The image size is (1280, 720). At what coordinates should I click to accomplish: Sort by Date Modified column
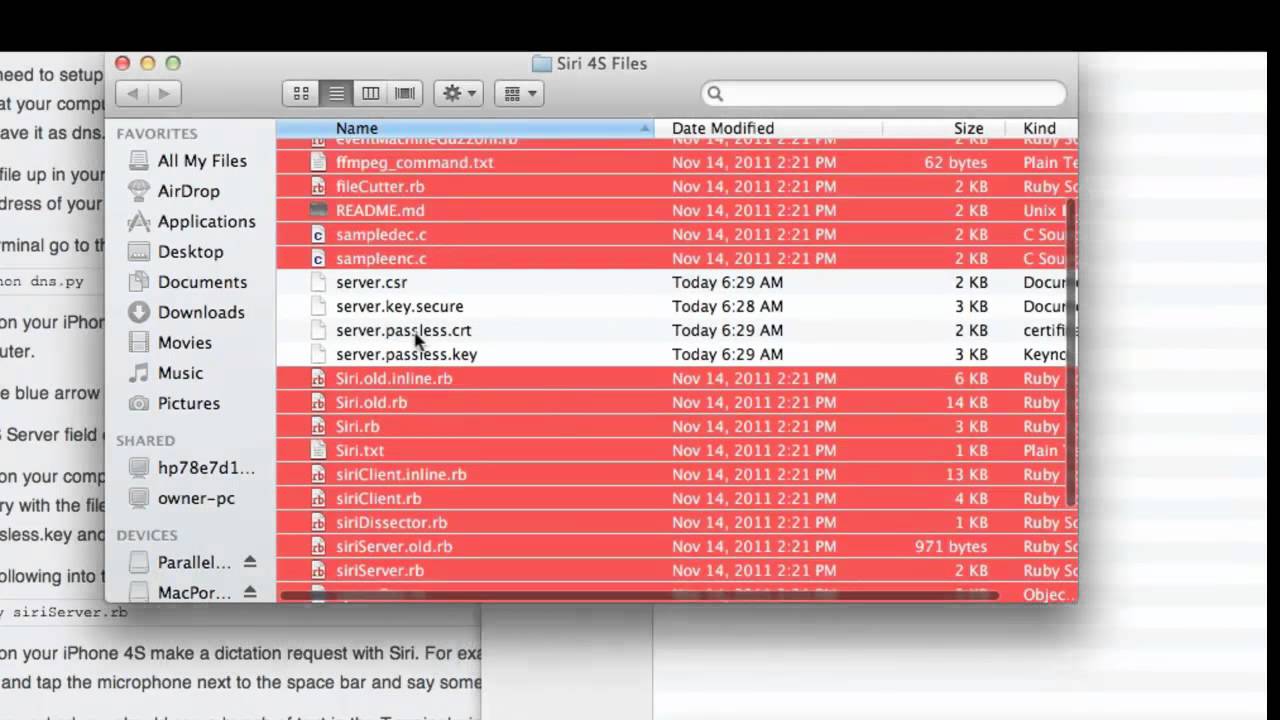(768, 128)
